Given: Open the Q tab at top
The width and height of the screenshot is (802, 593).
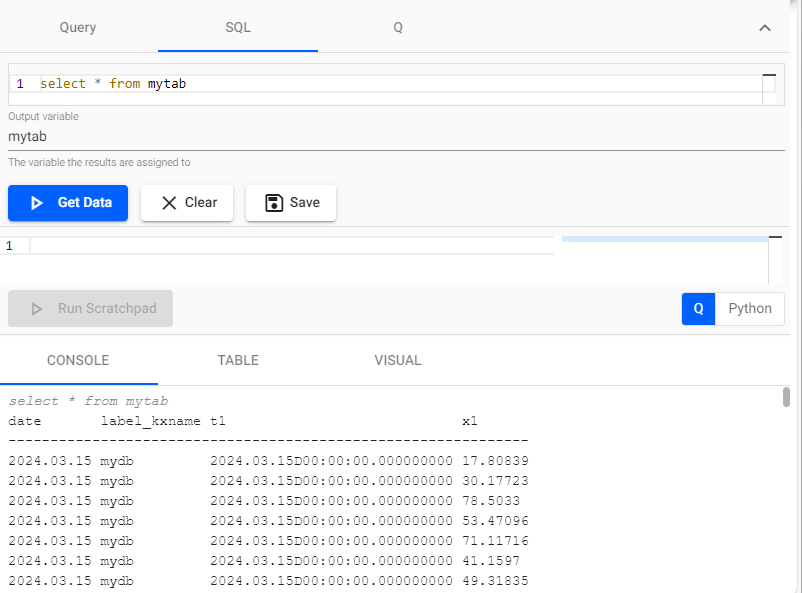Looking at the screenshot, I should [398, 27].
